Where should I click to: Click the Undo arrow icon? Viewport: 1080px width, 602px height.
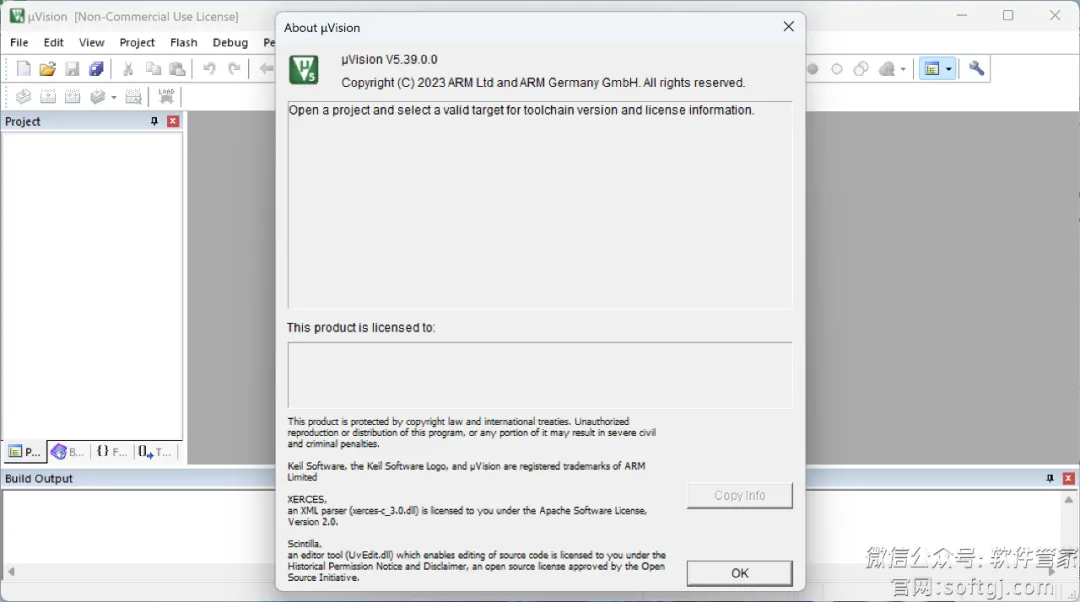point(209,69)
